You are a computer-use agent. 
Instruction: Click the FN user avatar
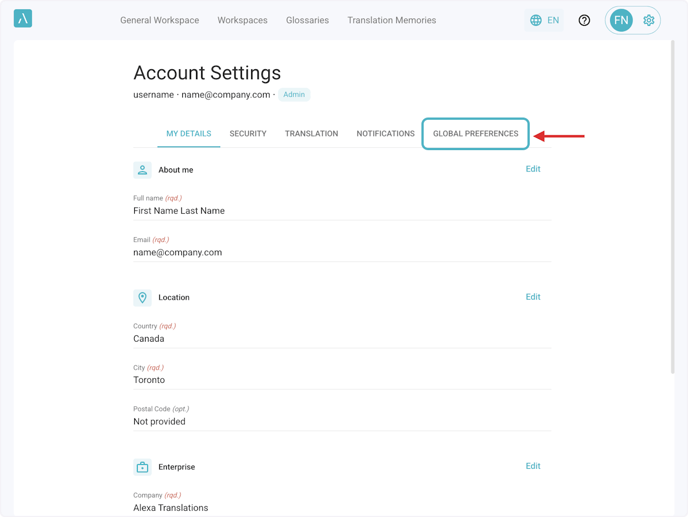pos(621,20)
